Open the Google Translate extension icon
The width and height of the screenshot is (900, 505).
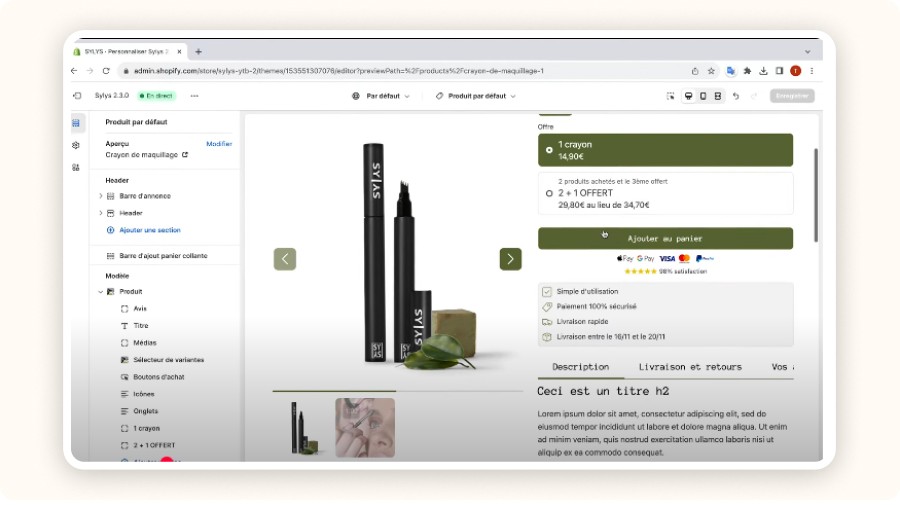pyautogui.click(x=731, y=71)
